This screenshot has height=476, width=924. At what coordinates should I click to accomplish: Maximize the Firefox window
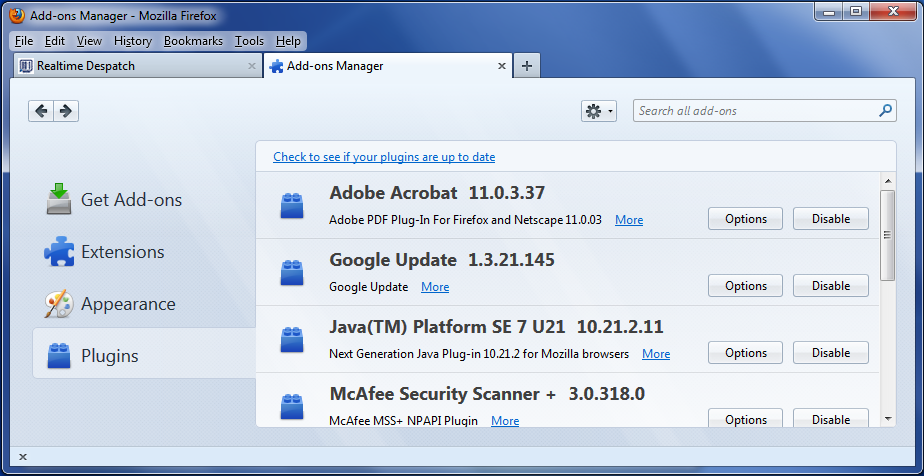[x=856, y=10]
